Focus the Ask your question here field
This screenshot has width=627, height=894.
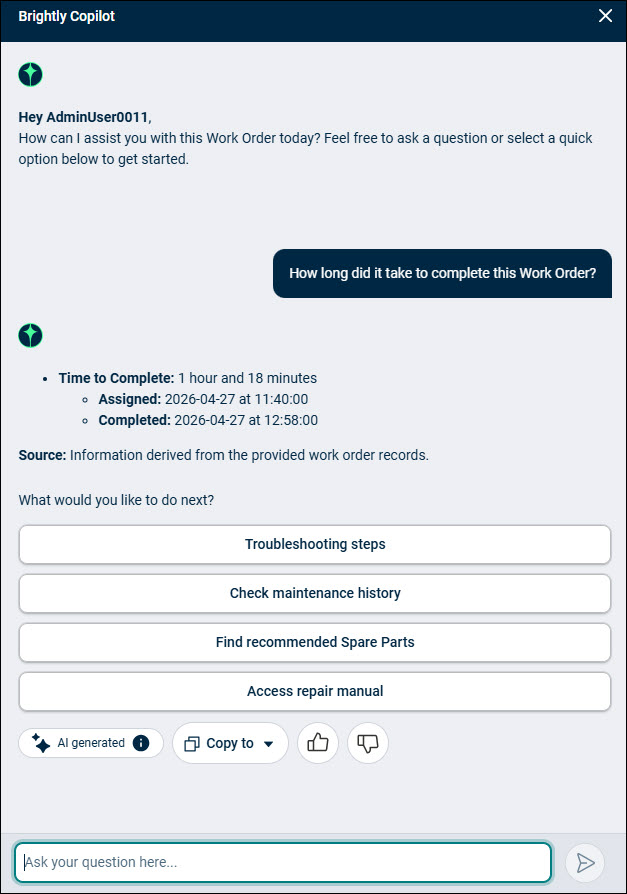click(283, 862)
